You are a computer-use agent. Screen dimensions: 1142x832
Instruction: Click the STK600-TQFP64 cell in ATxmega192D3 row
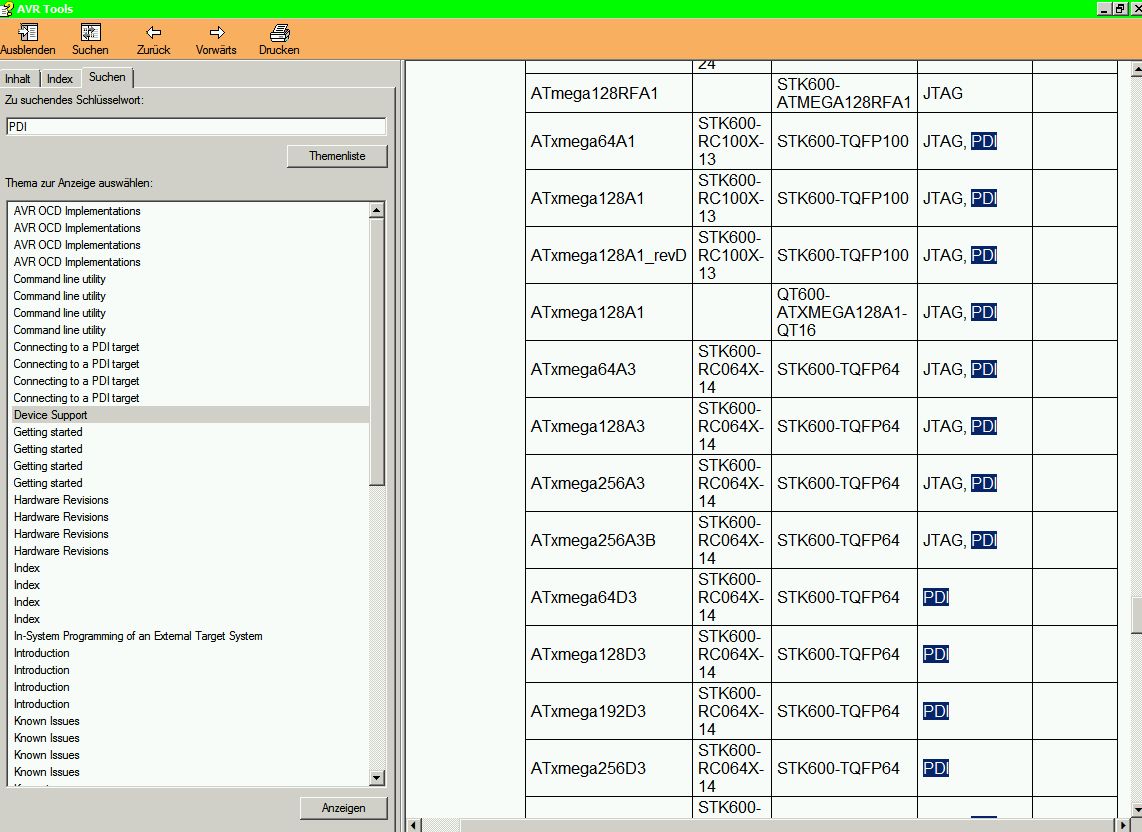[x=843, y=711]
